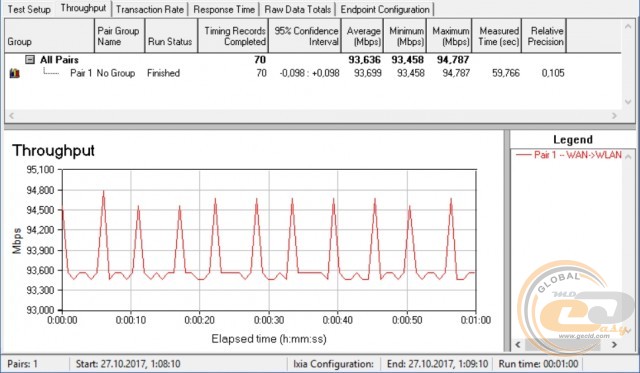Select Pair 1 WAN->WLAN legend entry
Screen dimensions: 640x373
click(569, 155)
